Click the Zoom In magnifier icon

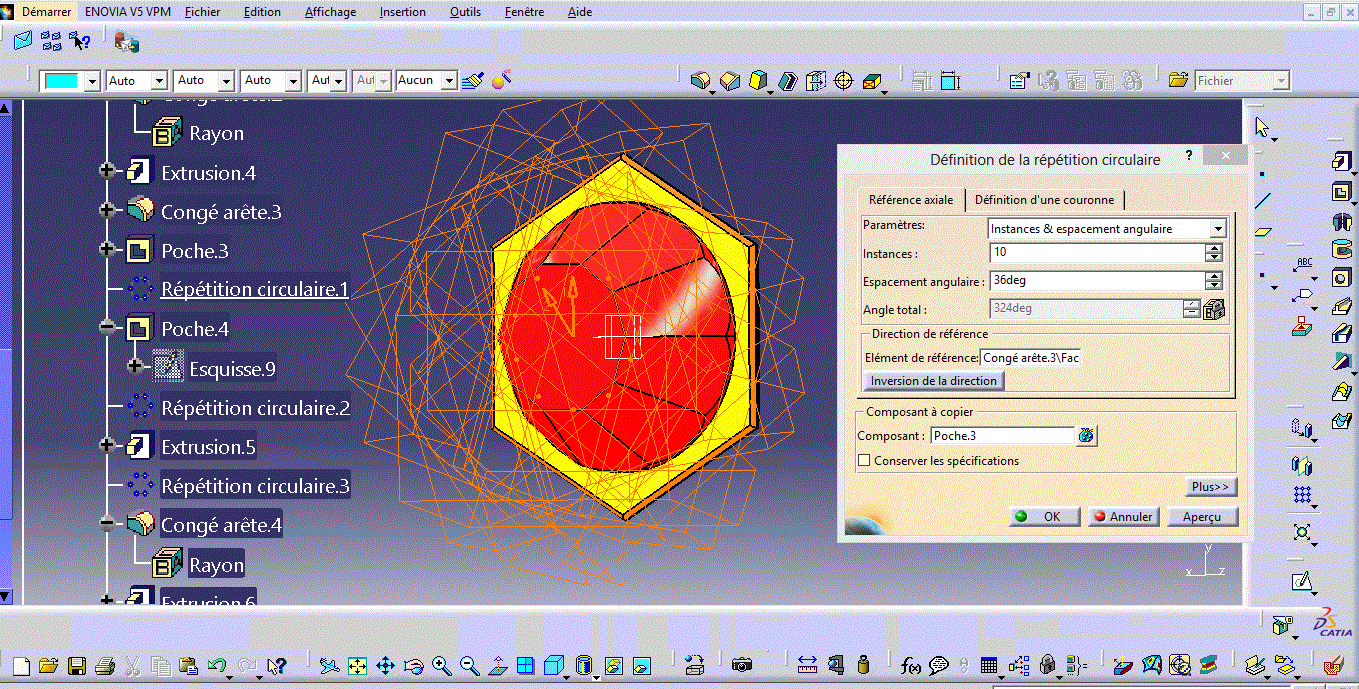(441, 665)
